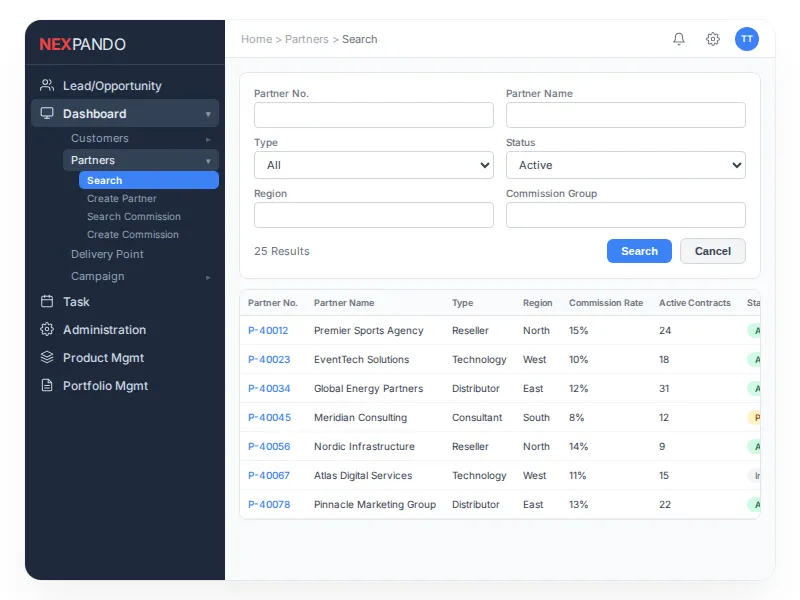Focus the Partner No. input field

coord(373,115)
